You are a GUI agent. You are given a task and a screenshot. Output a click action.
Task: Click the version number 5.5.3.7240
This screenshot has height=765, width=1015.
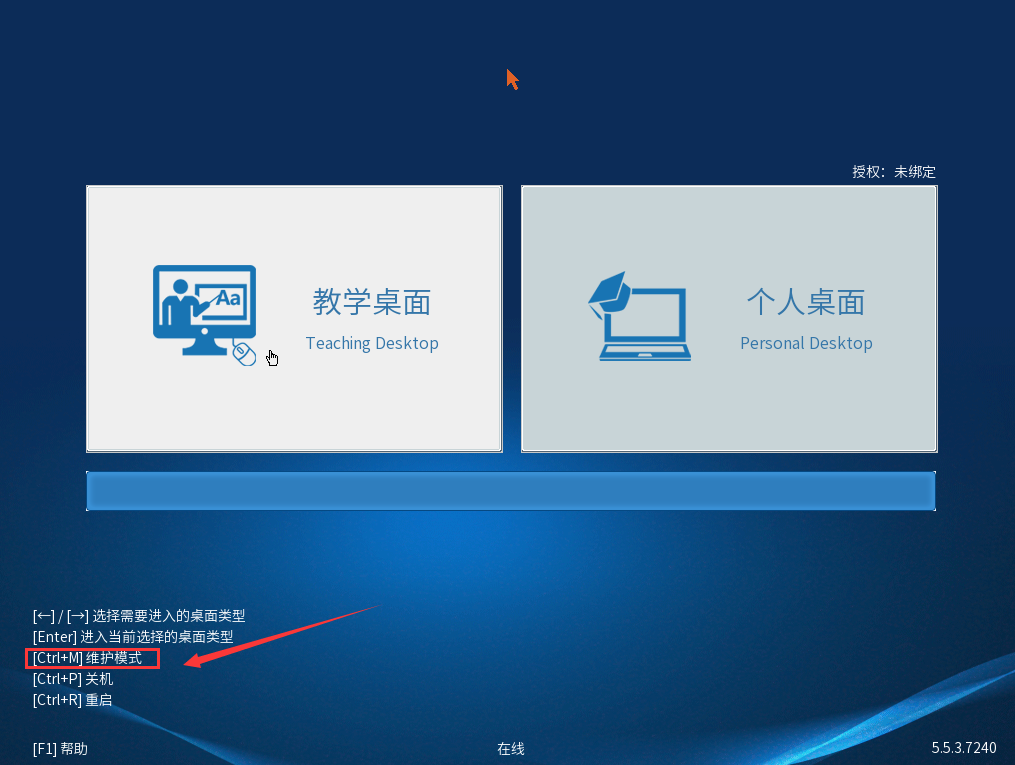coord(964,748)
